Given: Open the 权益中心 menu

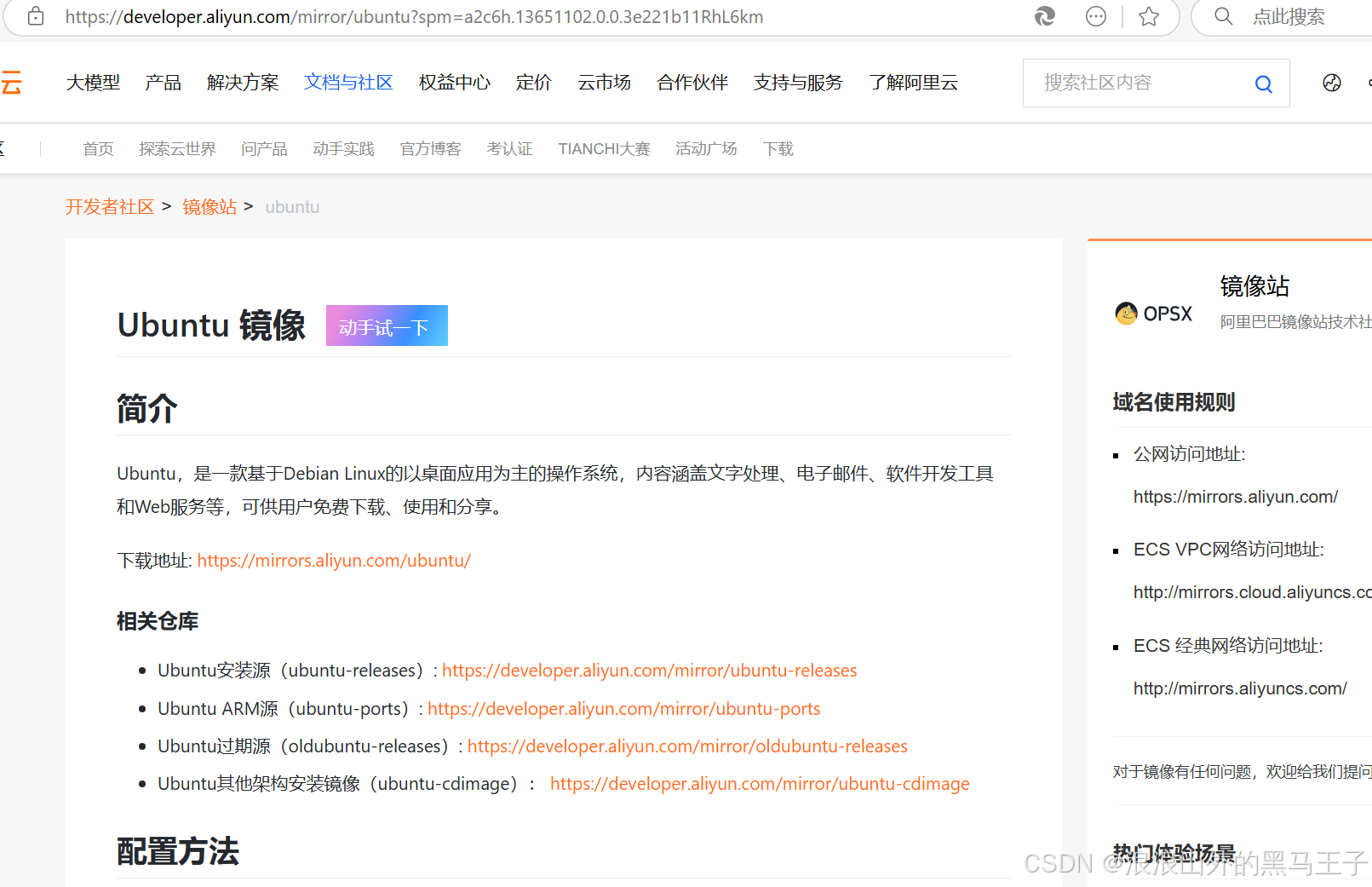Looking at the screenshot, I should [455, 83].
